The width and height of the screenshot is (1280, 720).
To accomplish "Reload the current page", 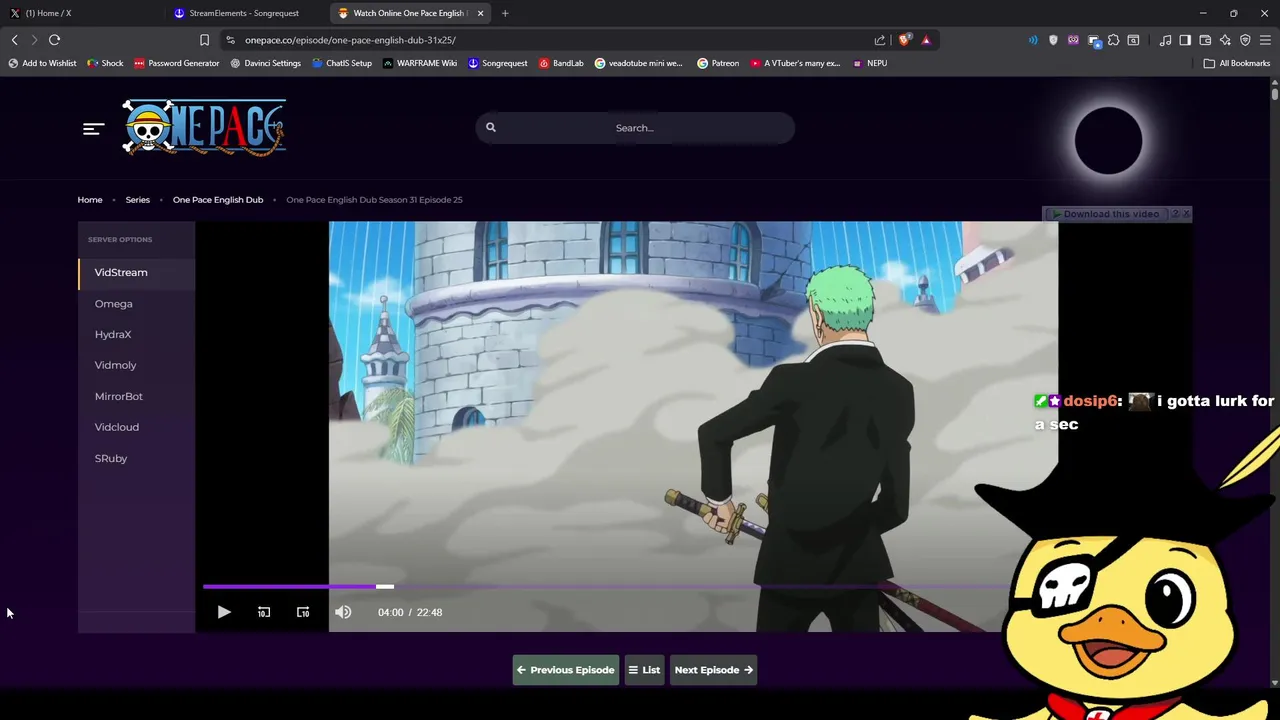I will 54,40.
